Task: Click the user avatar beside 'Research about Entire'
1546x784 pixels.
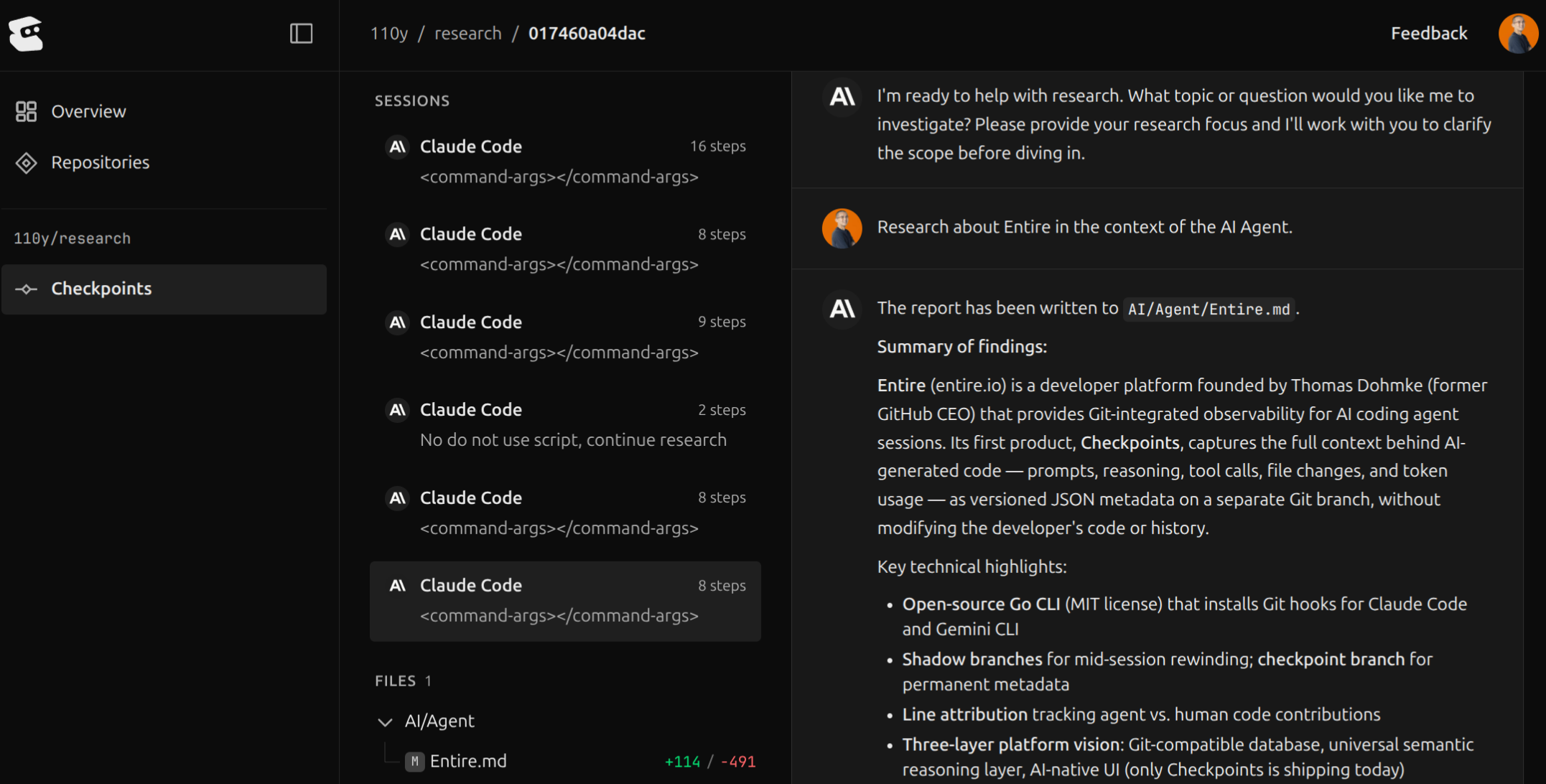Action: point(842,228)
